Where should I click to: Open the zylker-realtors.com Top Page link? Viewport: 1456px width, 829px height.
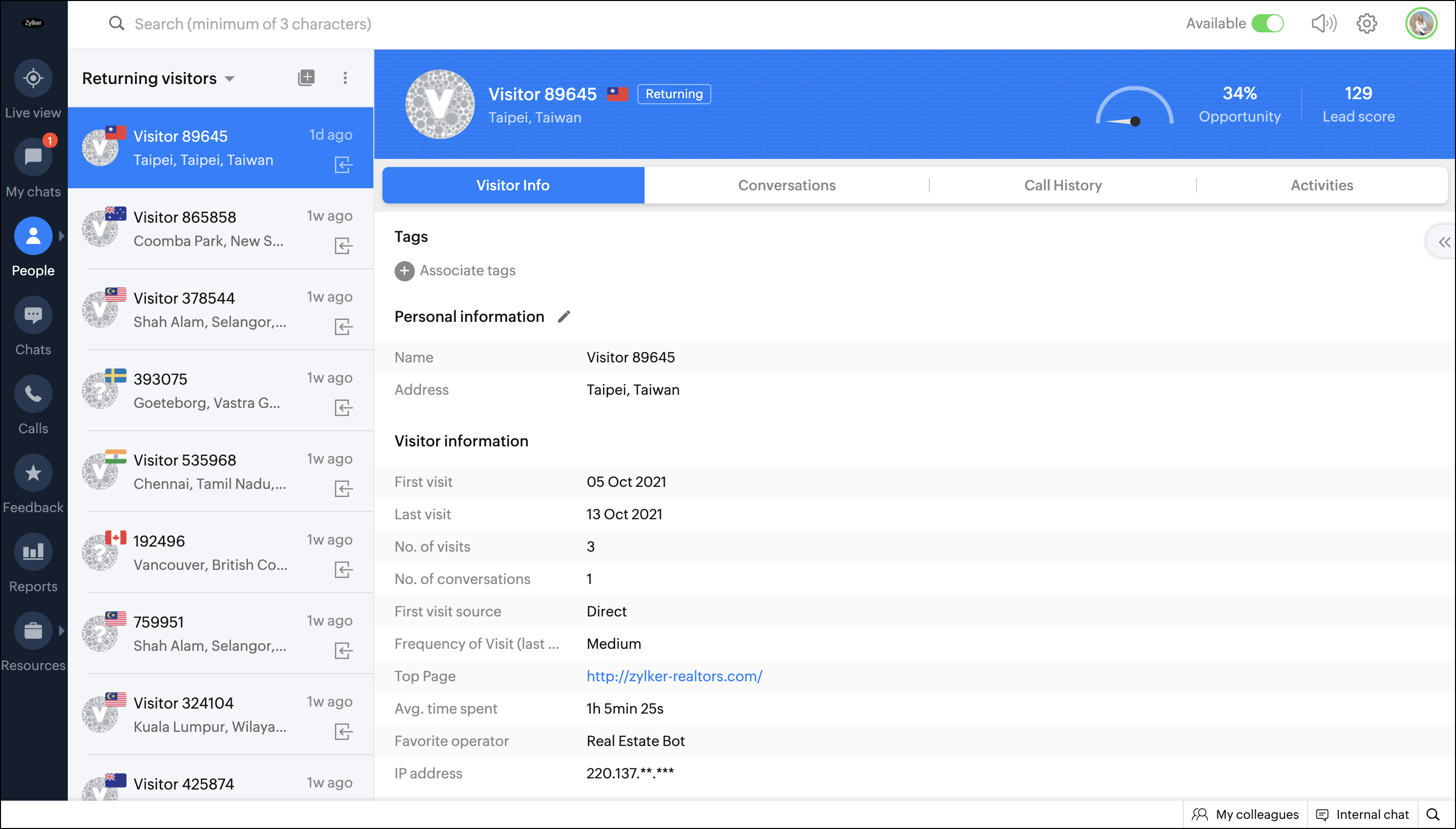click(x=674, y=676)
